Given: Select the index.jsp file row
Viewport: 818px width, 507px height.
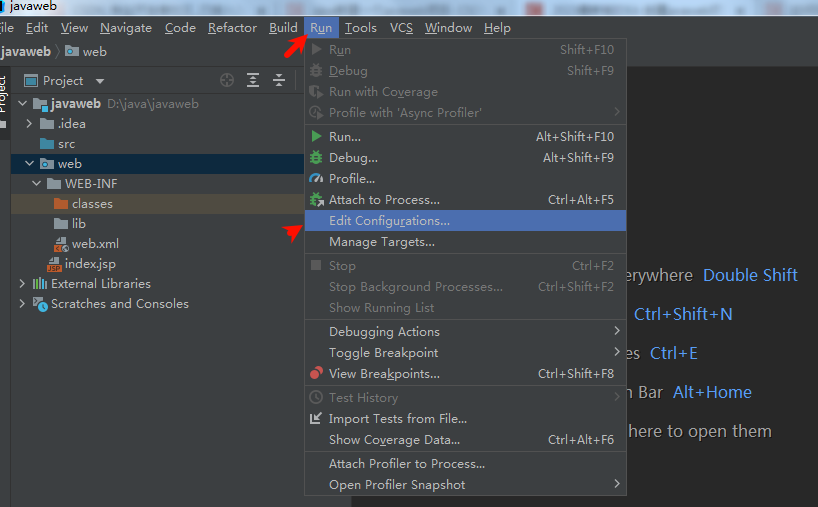Looking at the screenshot, I should 157,264.
